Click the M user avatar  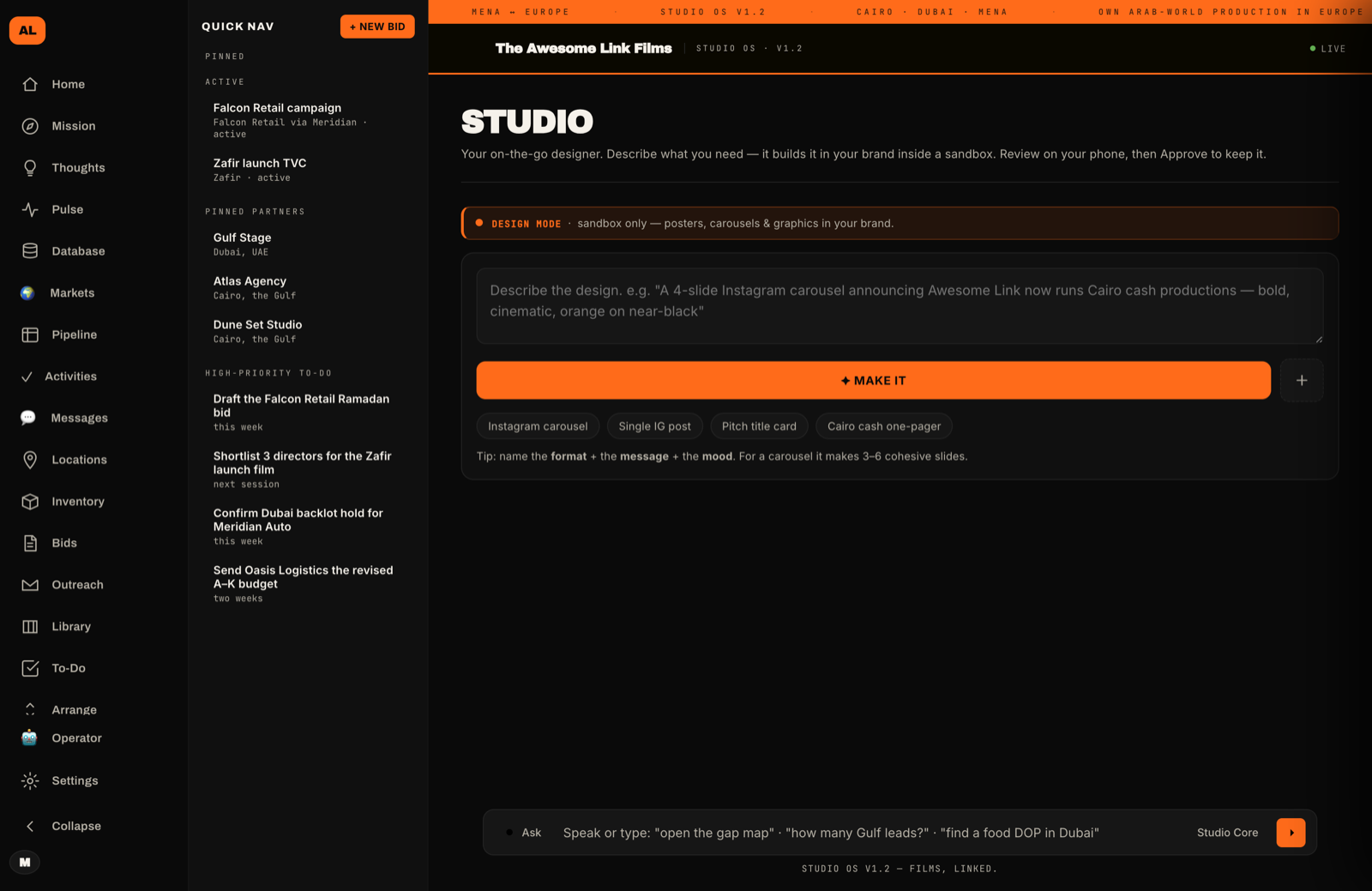click(x=25, y=863)
